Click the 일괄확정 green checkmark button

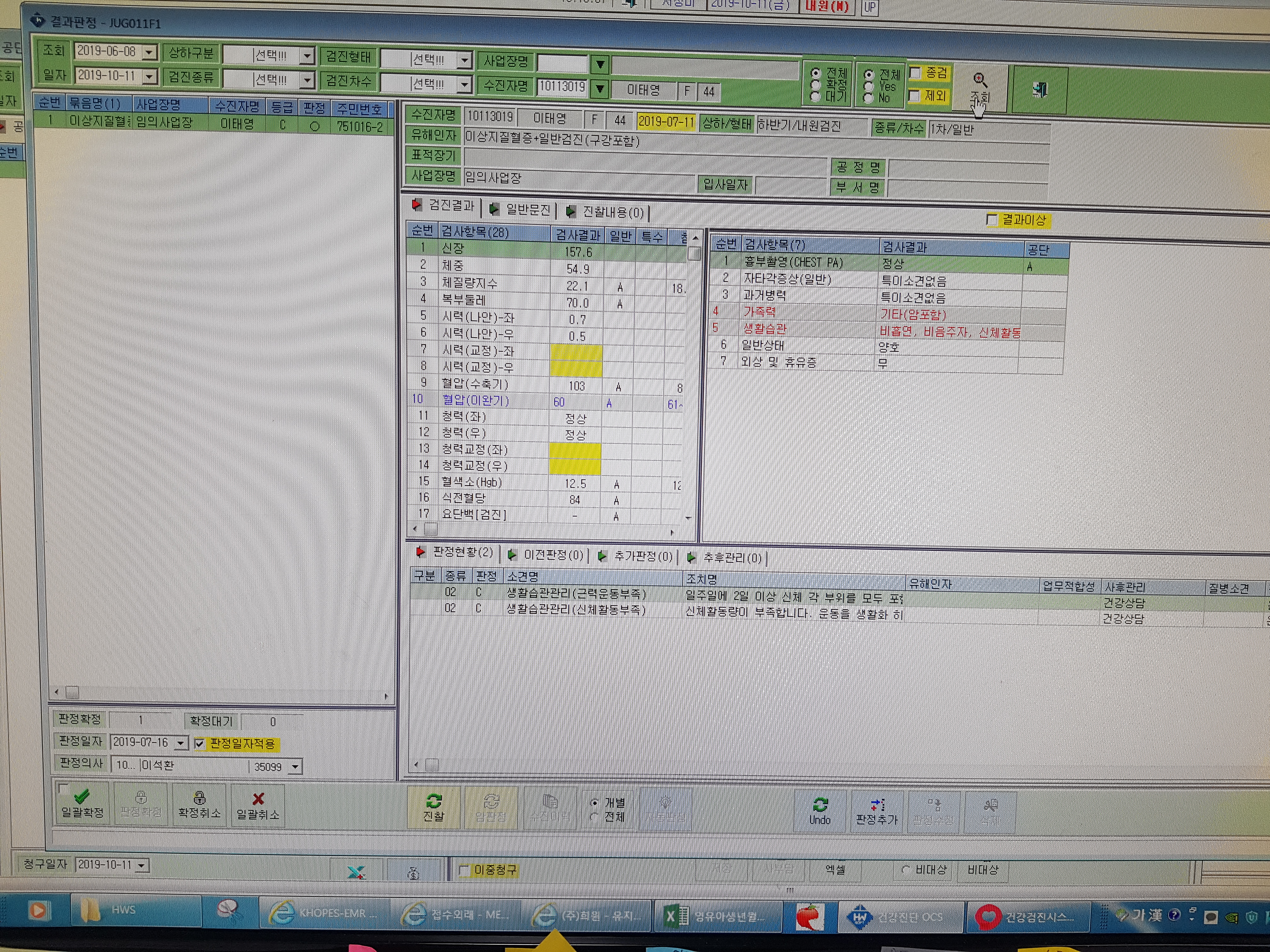[82, 803]
